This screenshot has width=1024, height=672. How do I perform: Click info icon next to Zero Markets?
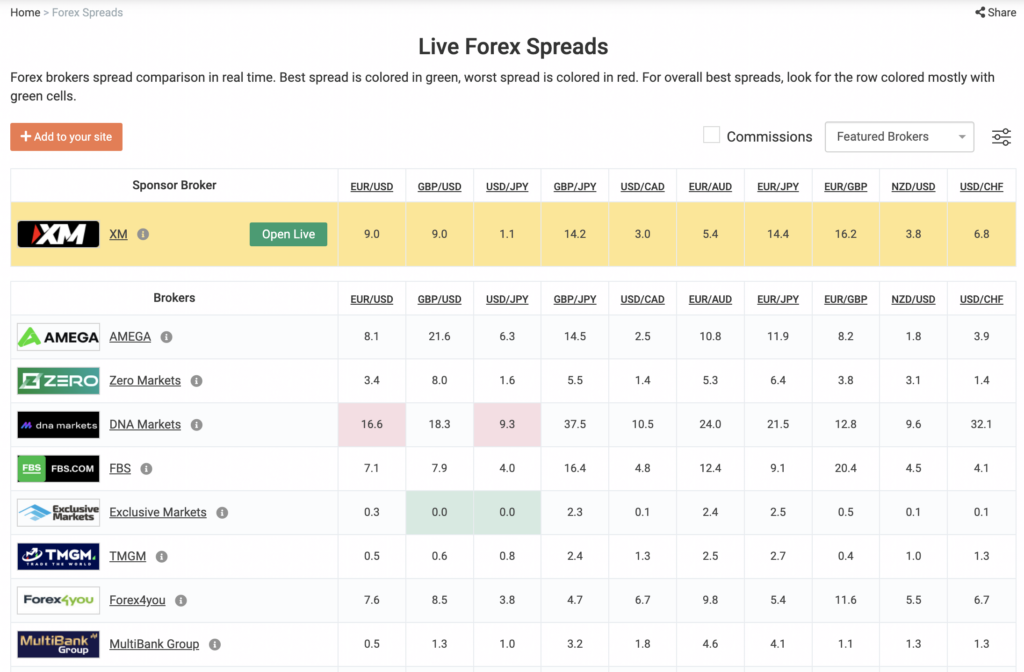coord(197,381)
